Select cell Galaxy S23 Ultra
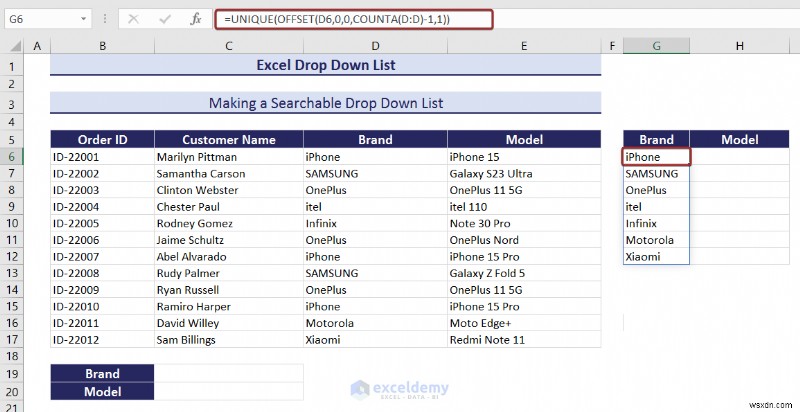800x412 pixels. point(524,173)
